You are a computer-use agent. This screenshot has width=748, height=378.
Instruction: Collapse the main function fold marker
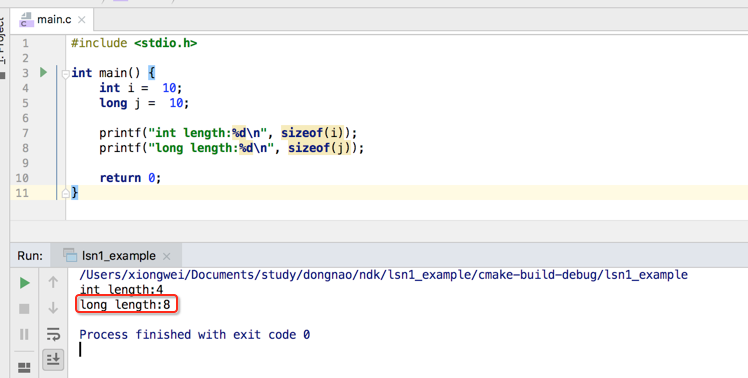pos(65,74)
